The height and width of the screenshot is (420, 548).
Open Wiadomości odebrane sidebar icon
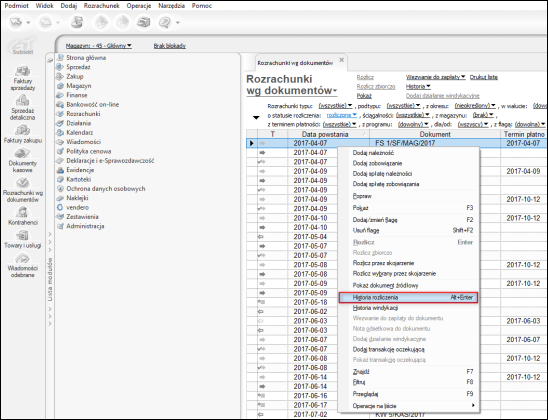pos(23,266)
